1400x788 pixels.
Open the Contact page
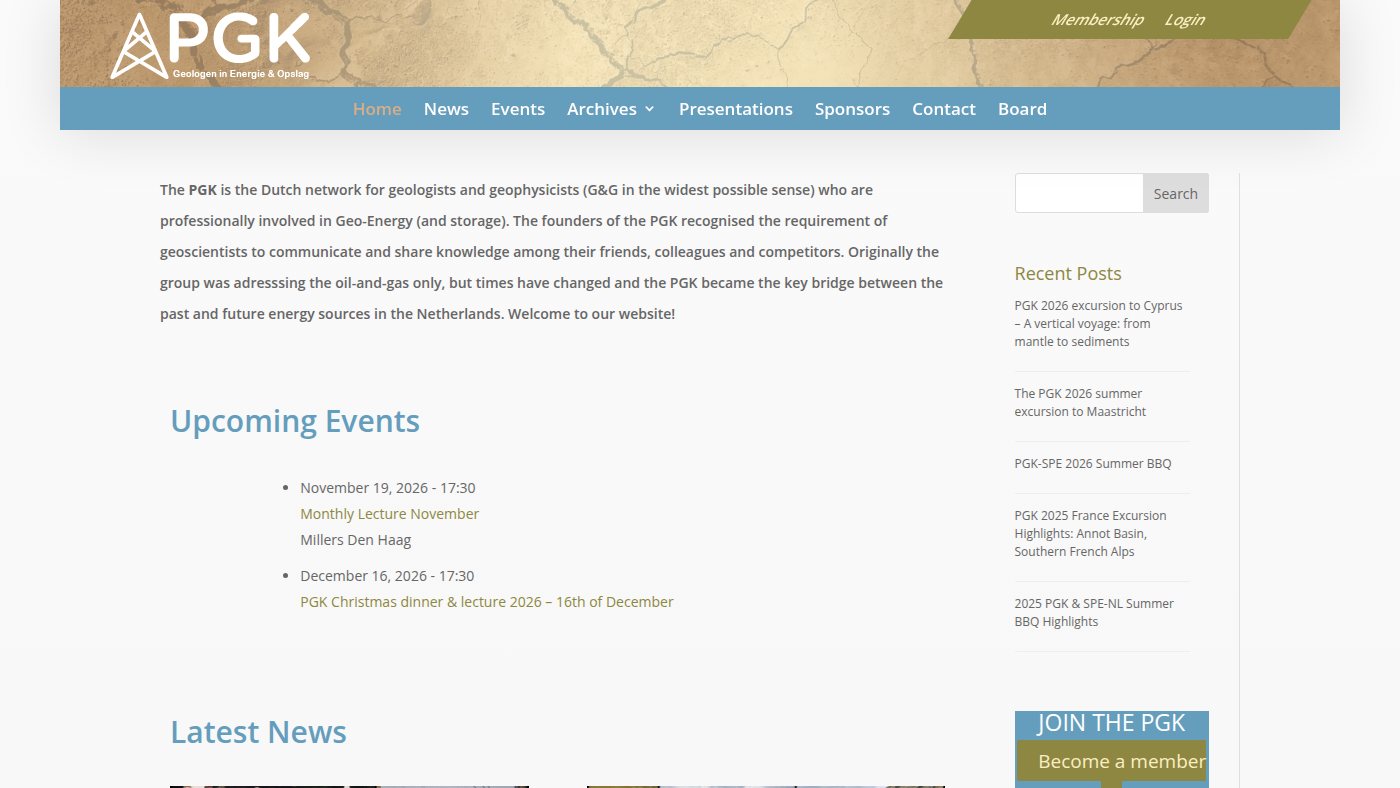(x=944, y=109)
